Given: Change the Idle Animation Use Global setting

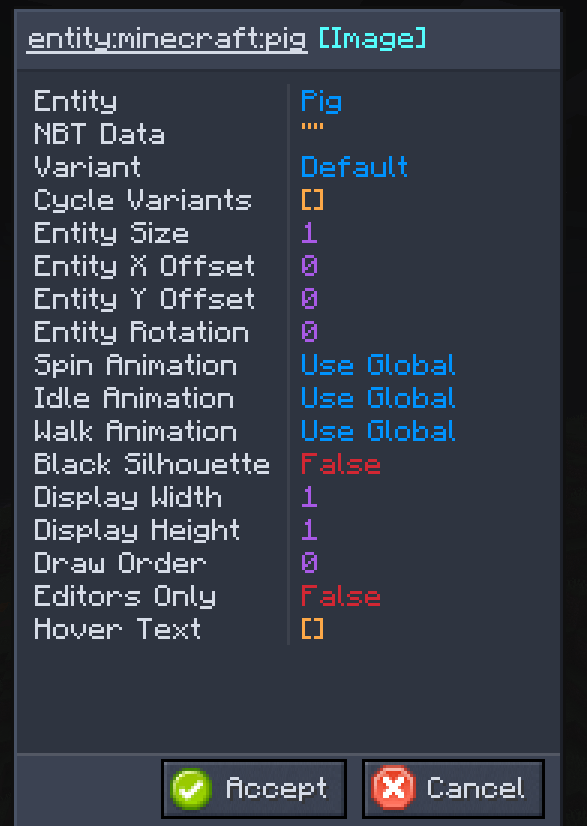Looking at the screenshot, I should click(378, 398).
